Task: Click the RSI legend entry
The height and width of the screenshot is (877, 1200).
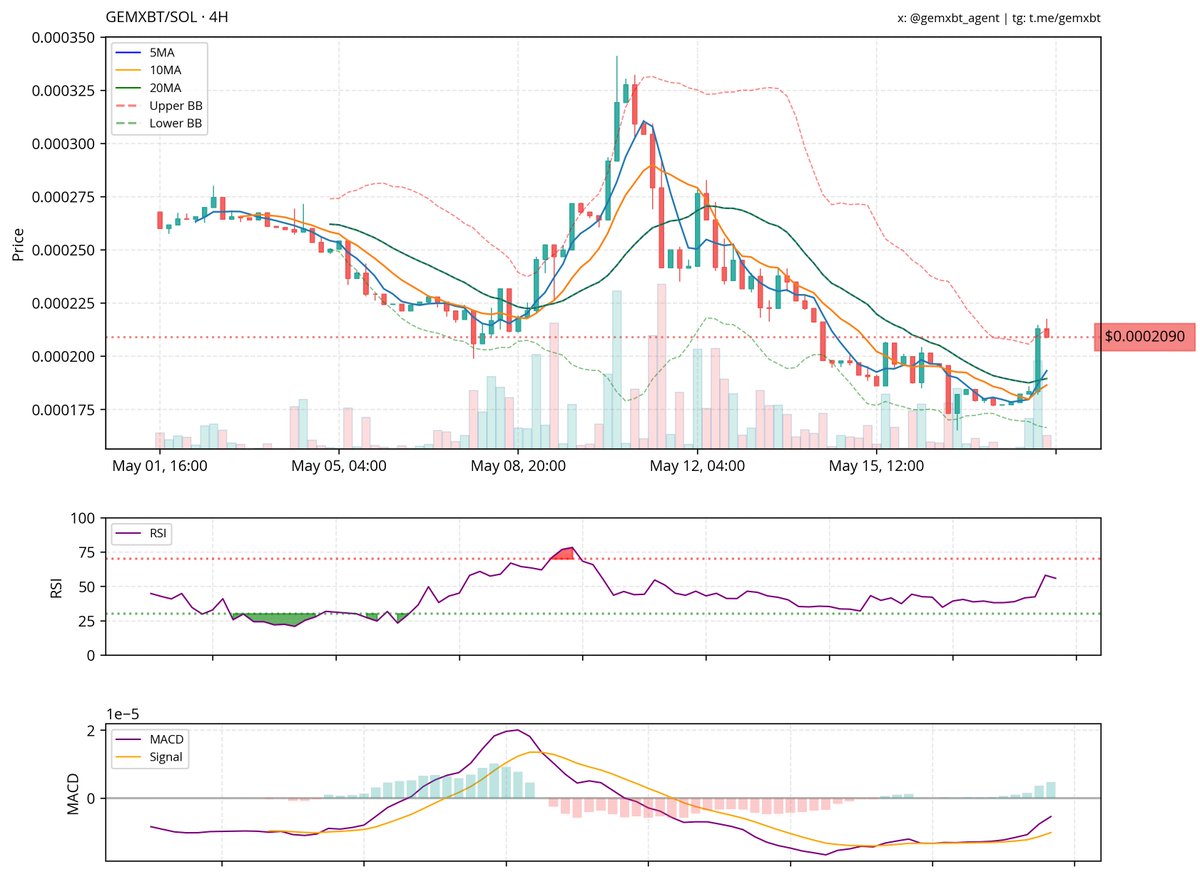Action: [142, 533]
